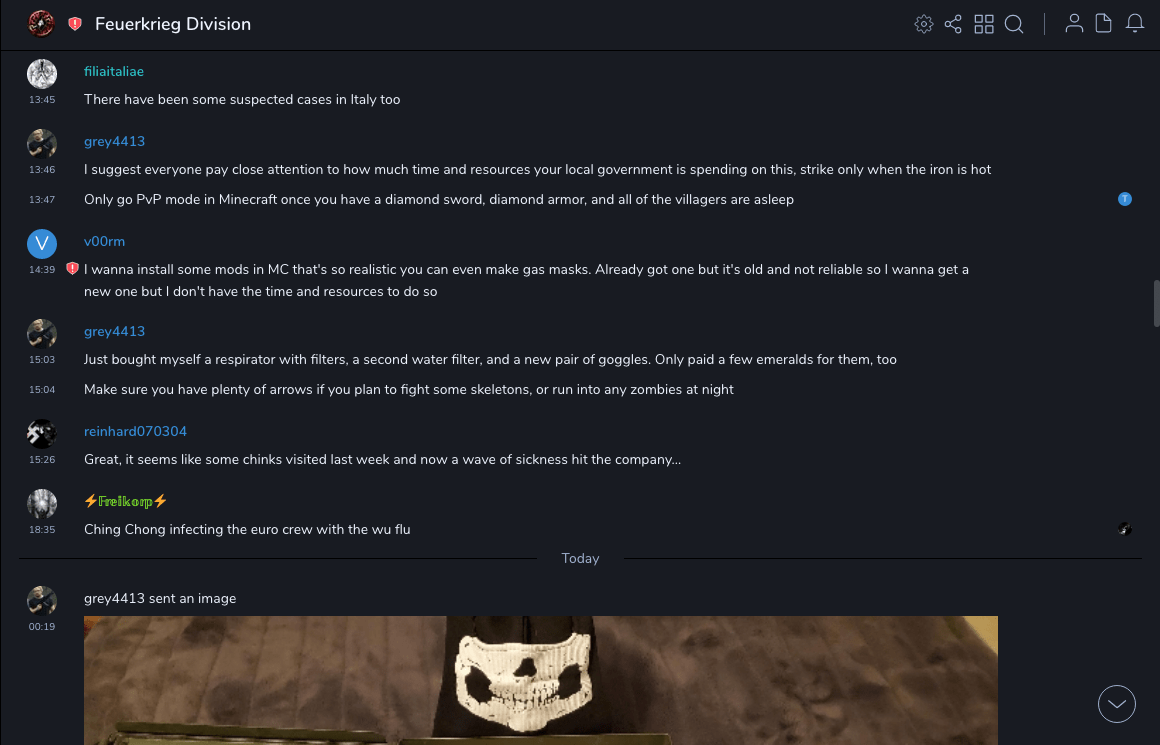Click the blue V avatar of v00rm
Viewport: 1160px width, 745px height.
point(42,244)
